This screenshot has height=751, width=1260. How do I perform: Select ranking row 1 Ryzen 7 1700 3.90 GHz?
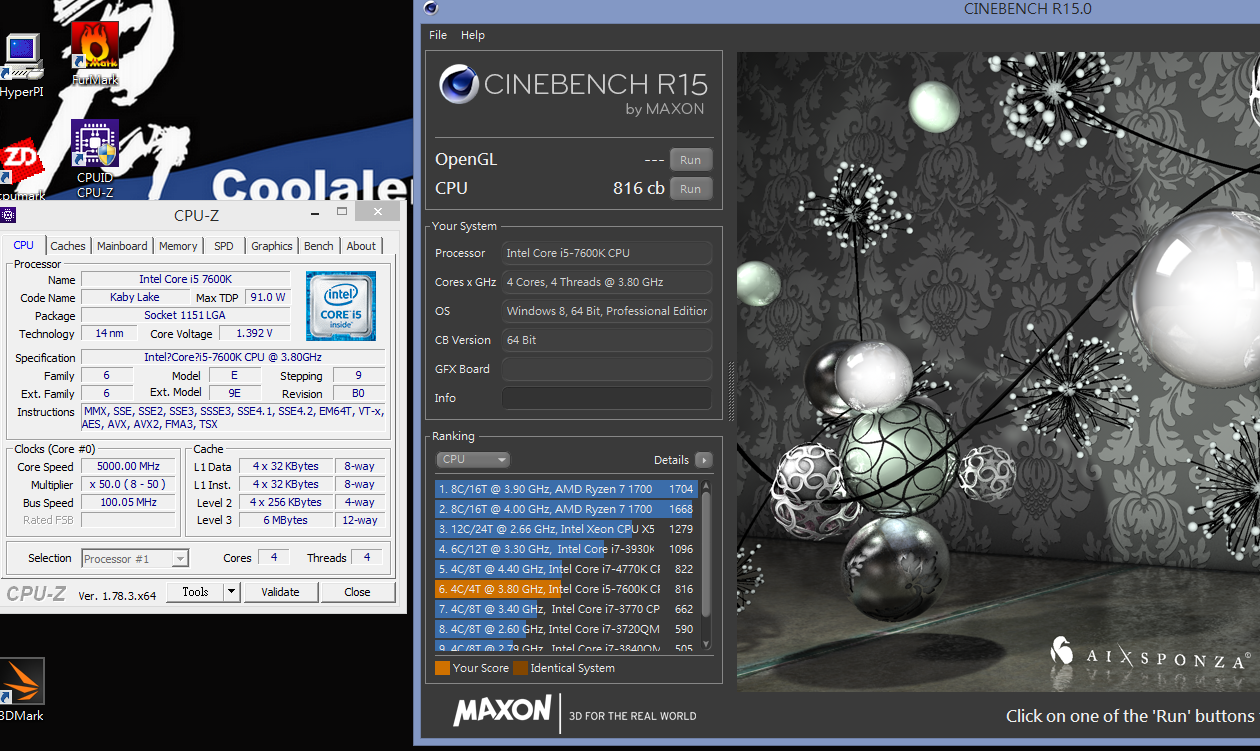pos(566,489)
